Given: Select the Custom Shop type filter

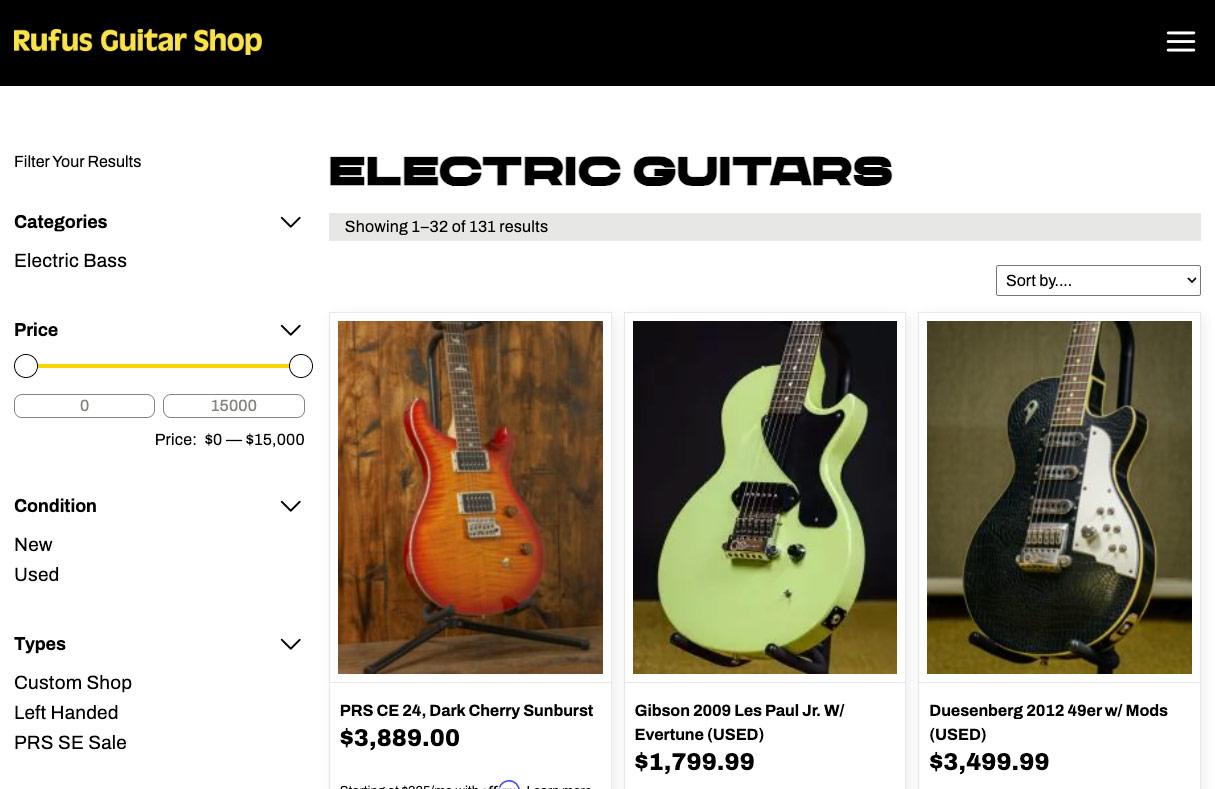Looking at the screenshot, I should (73, 683).
